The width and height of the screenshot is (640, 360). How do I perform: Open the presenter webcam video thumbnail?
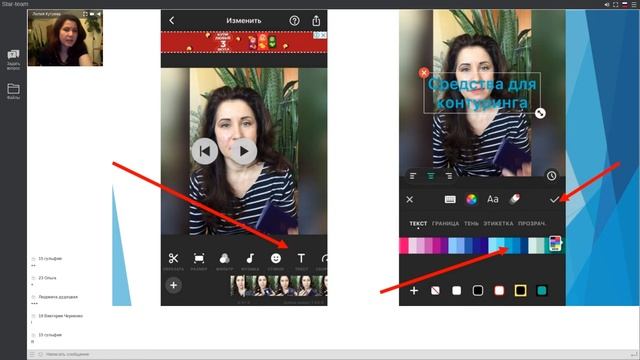[65, 38]
